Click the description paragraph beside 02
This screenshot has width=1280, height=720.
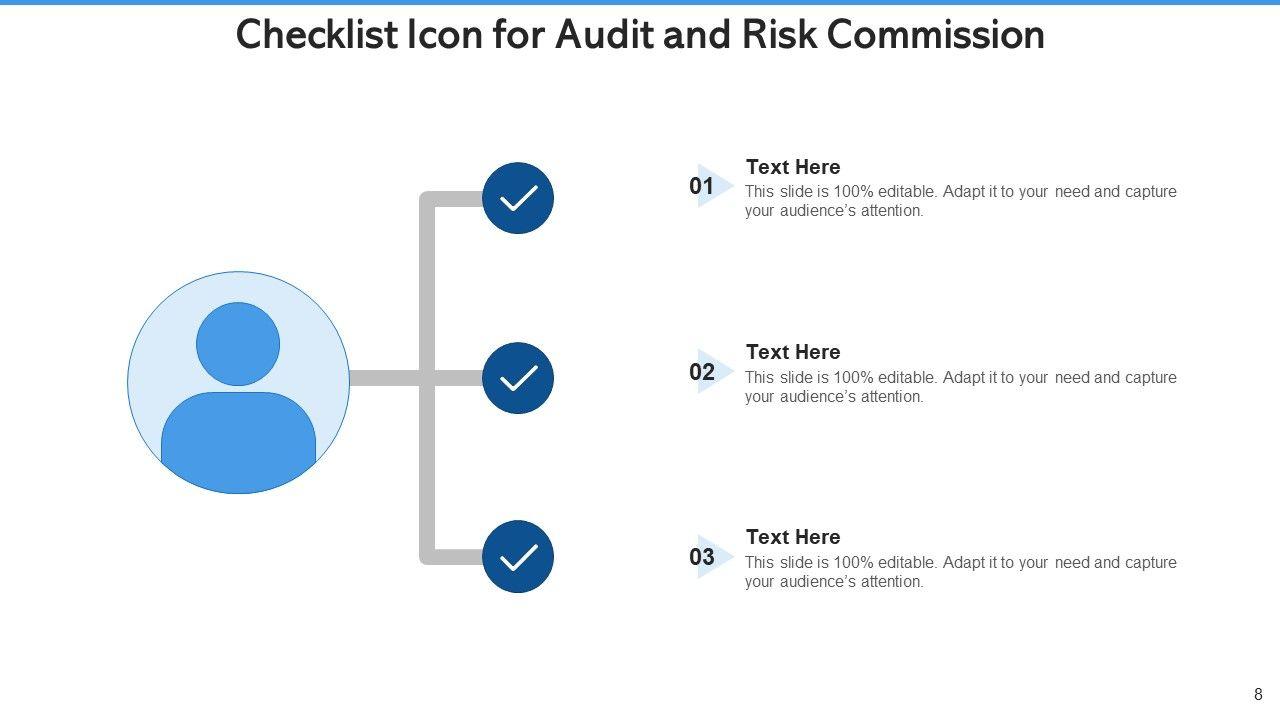tap(960, 387)
